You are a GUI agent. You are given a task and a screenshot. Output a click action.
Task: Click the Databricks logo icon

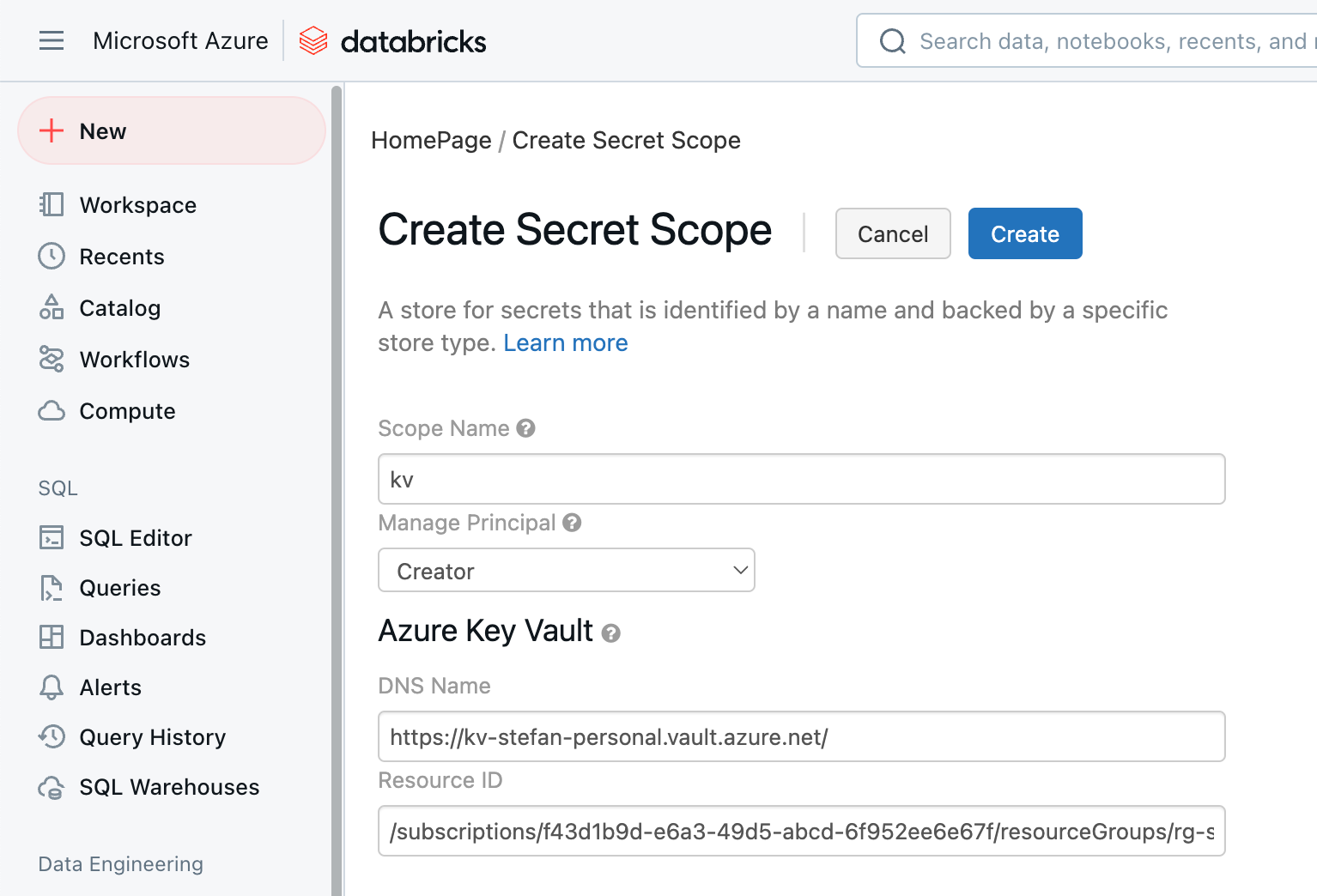click(x=313, y=40)
